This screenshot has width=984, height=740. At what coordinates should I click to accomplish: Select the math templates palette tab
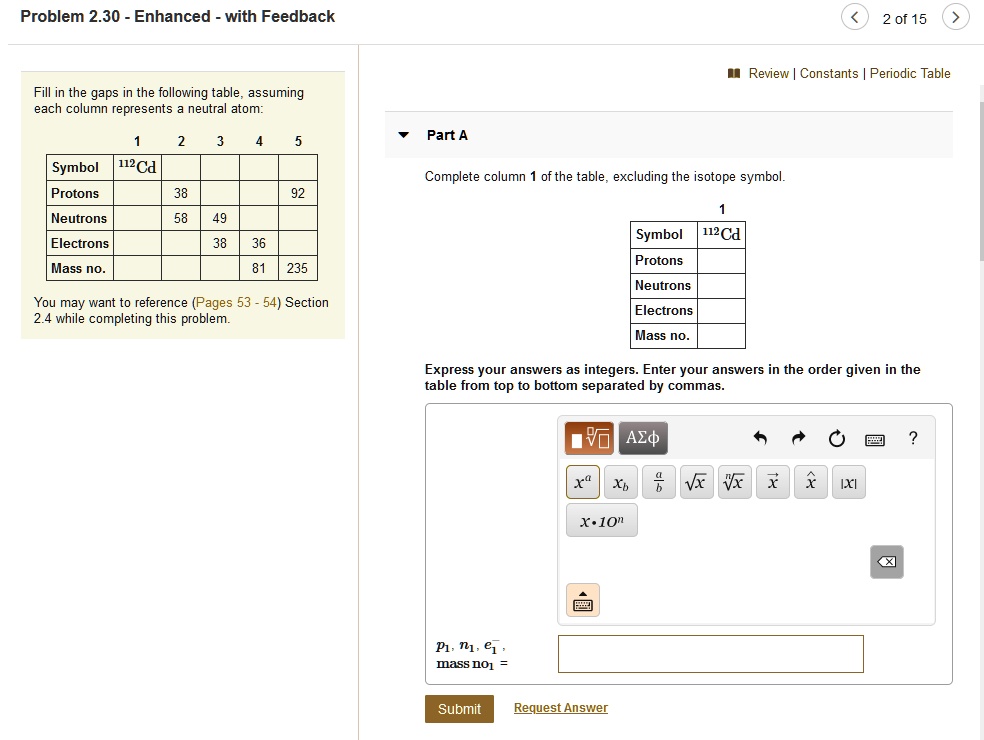(589, 437)
